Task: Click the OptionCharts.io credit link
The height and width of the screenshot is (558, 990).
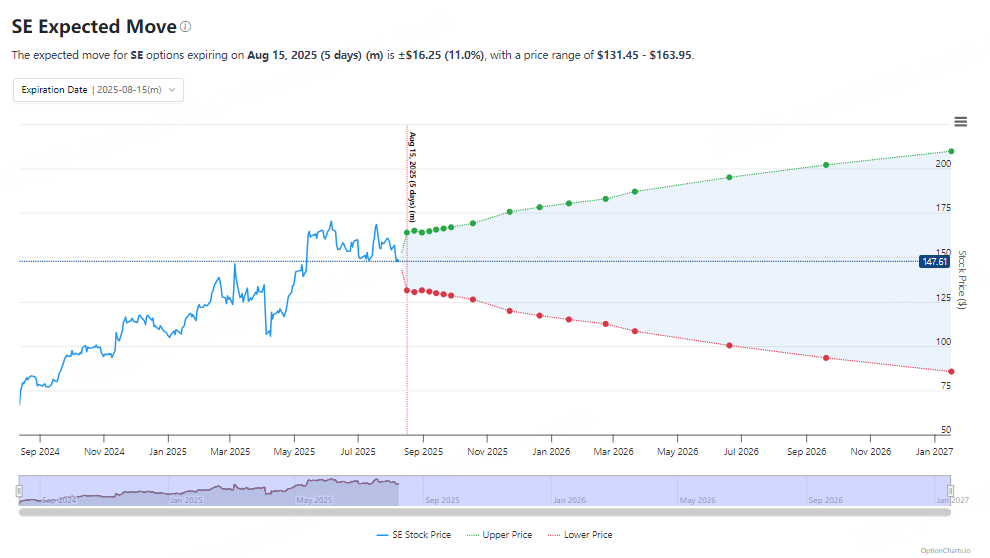Action: pyautogui.click(x=945, y=551)
